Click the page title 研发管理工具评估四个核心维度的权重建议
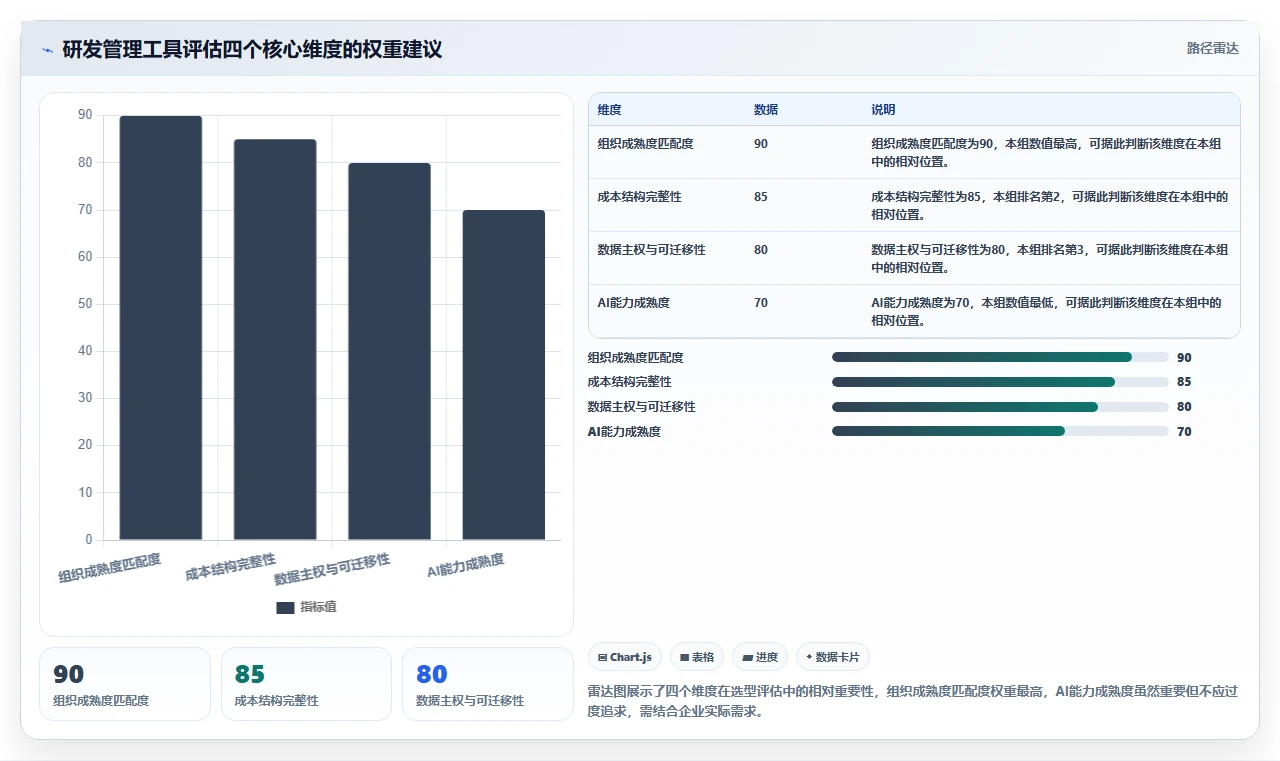The height and width of the screenshot is (761, 1280). tap(252, 49)
